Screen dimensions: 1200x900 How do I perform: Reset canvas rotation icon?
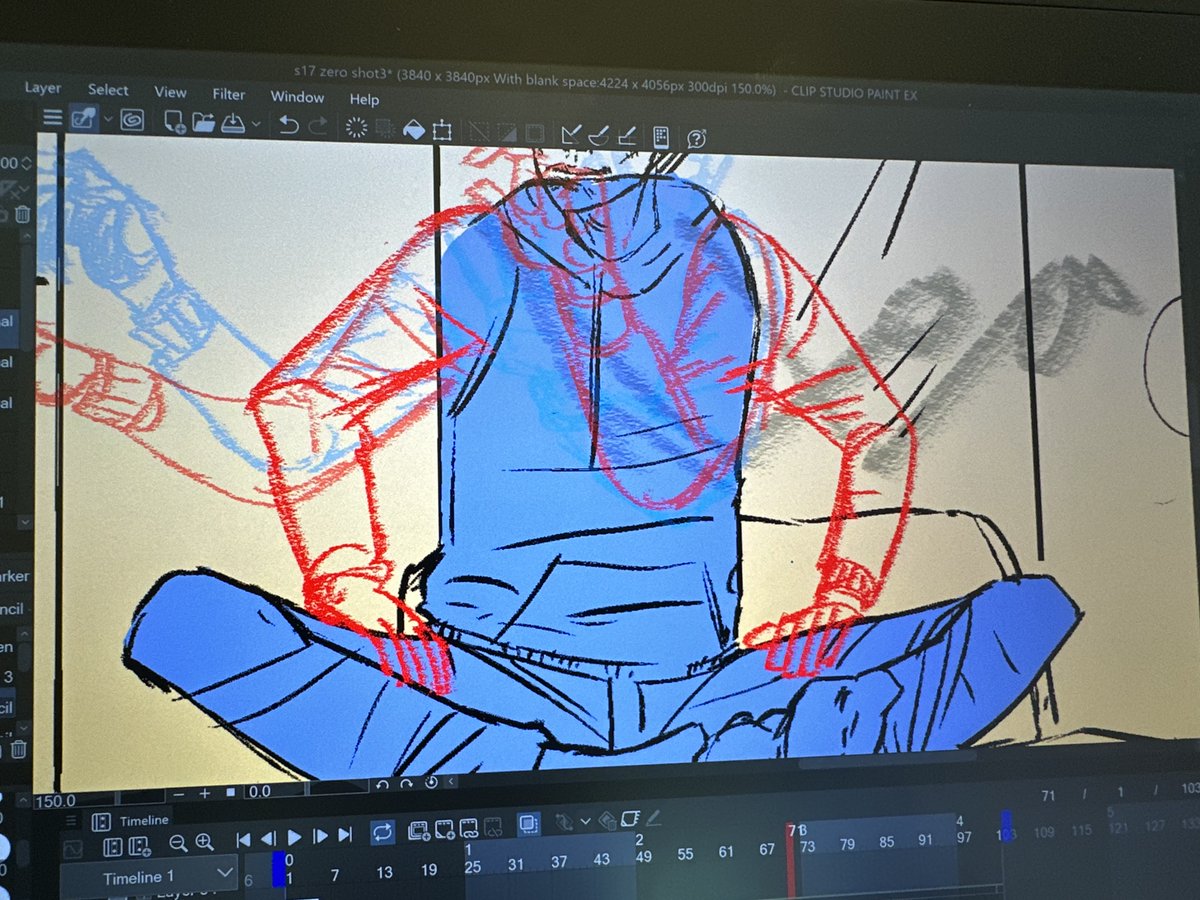click(x=431, y=782)
